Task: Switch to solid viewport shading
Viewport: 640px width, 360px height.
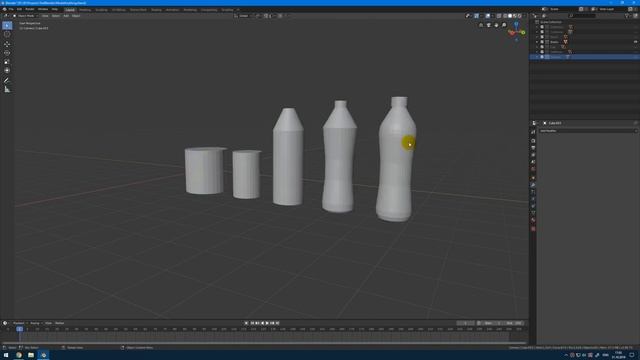Action: pos(510,16)
